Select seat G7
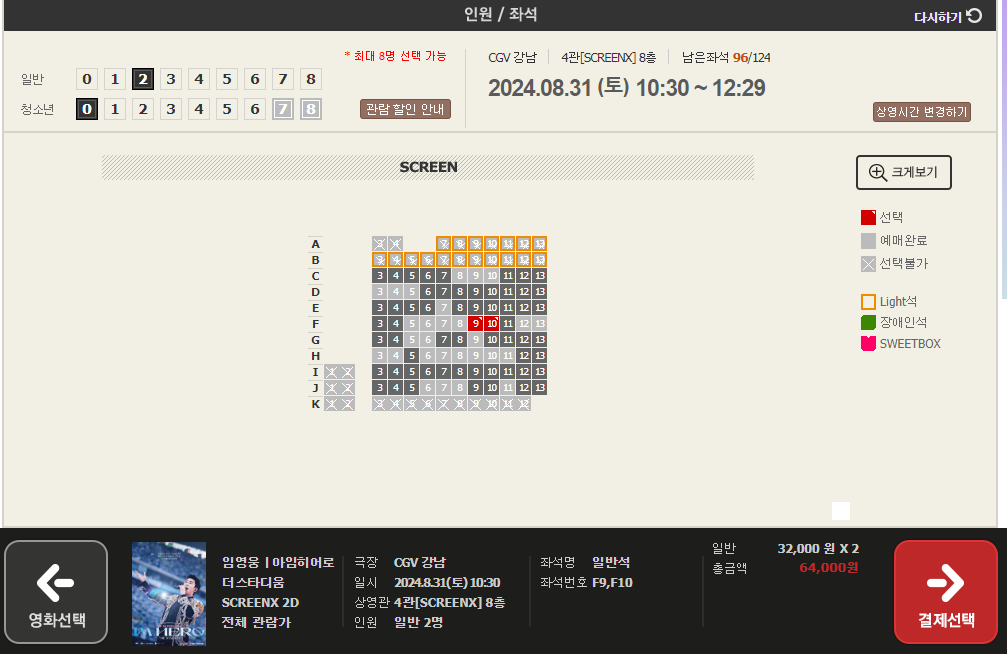 coord(444,340)
